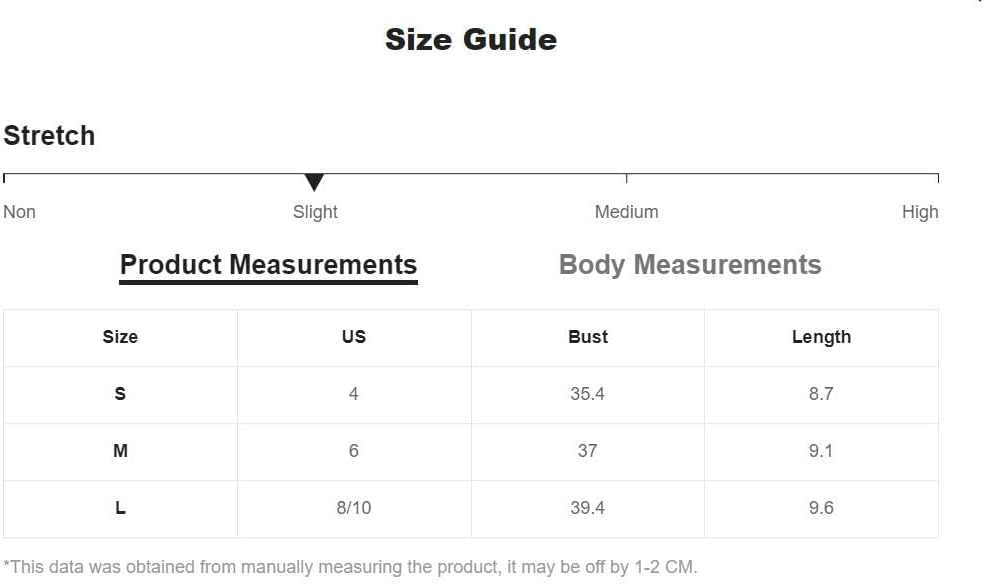Click the 9.6 length value cell

821,508
